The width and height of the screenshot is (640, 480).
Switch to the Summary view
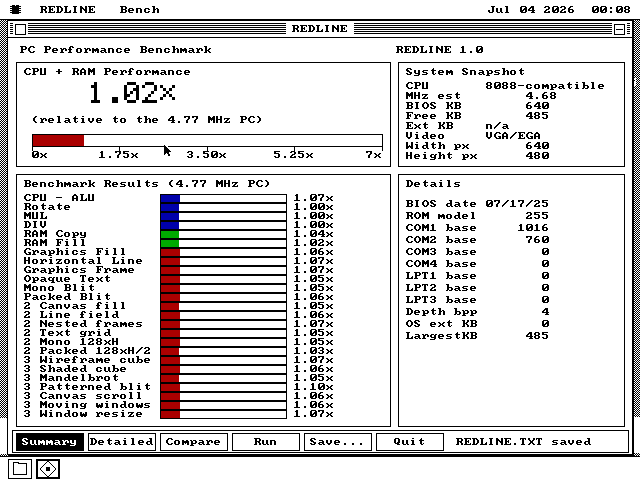click(x=49, y=442)
